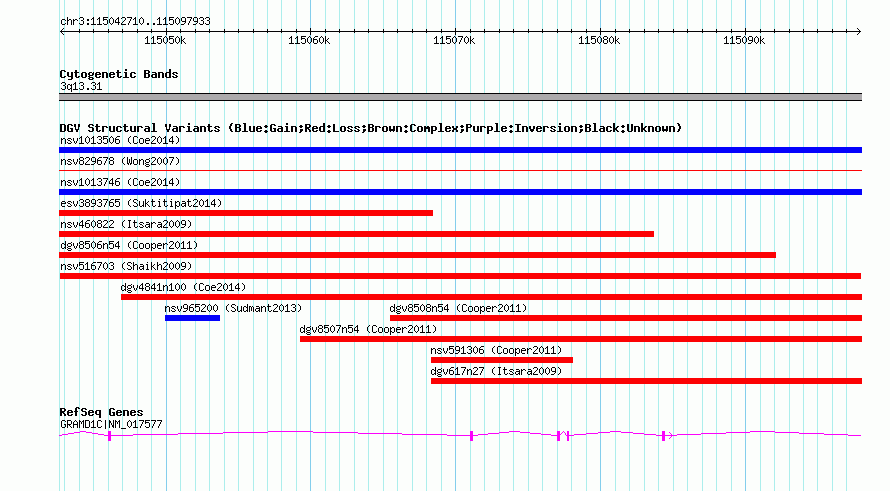This screenshot has height=491, width=890.
Task: Click the GRAMD1C exon near 115084k
Action: click(x=663, y=436)
